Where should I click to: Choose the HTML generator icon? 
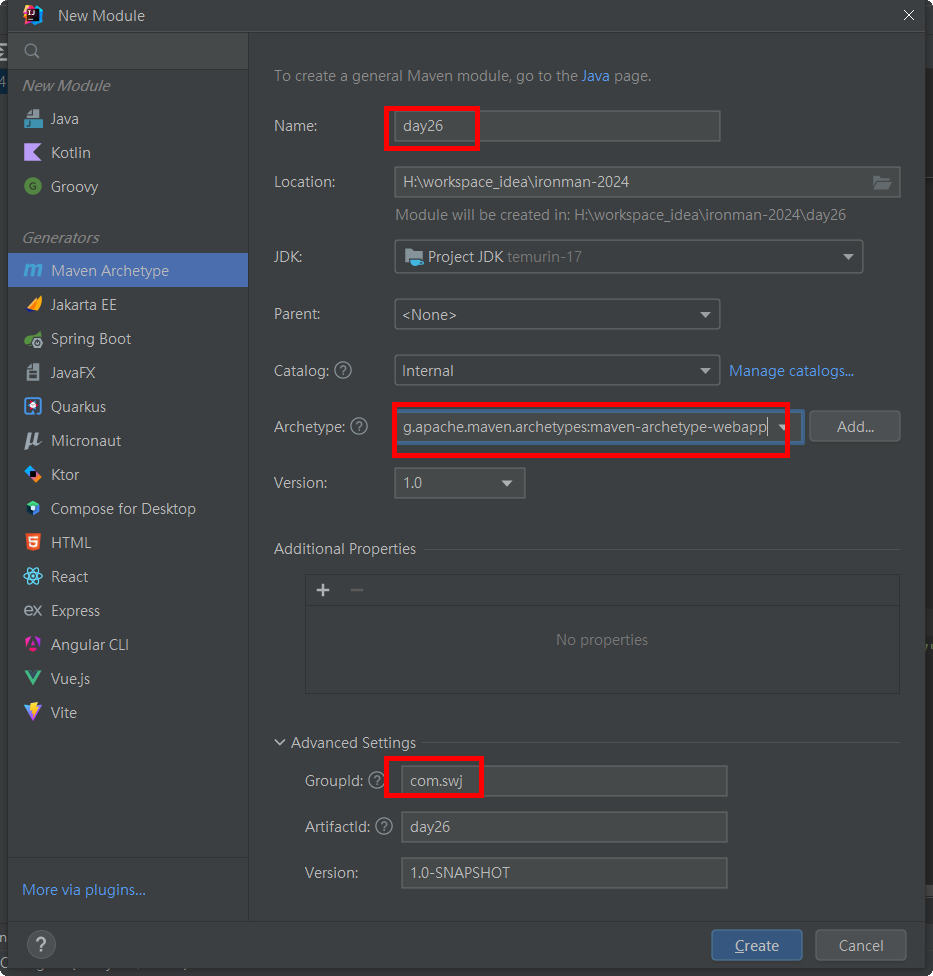tap(33, 542)
